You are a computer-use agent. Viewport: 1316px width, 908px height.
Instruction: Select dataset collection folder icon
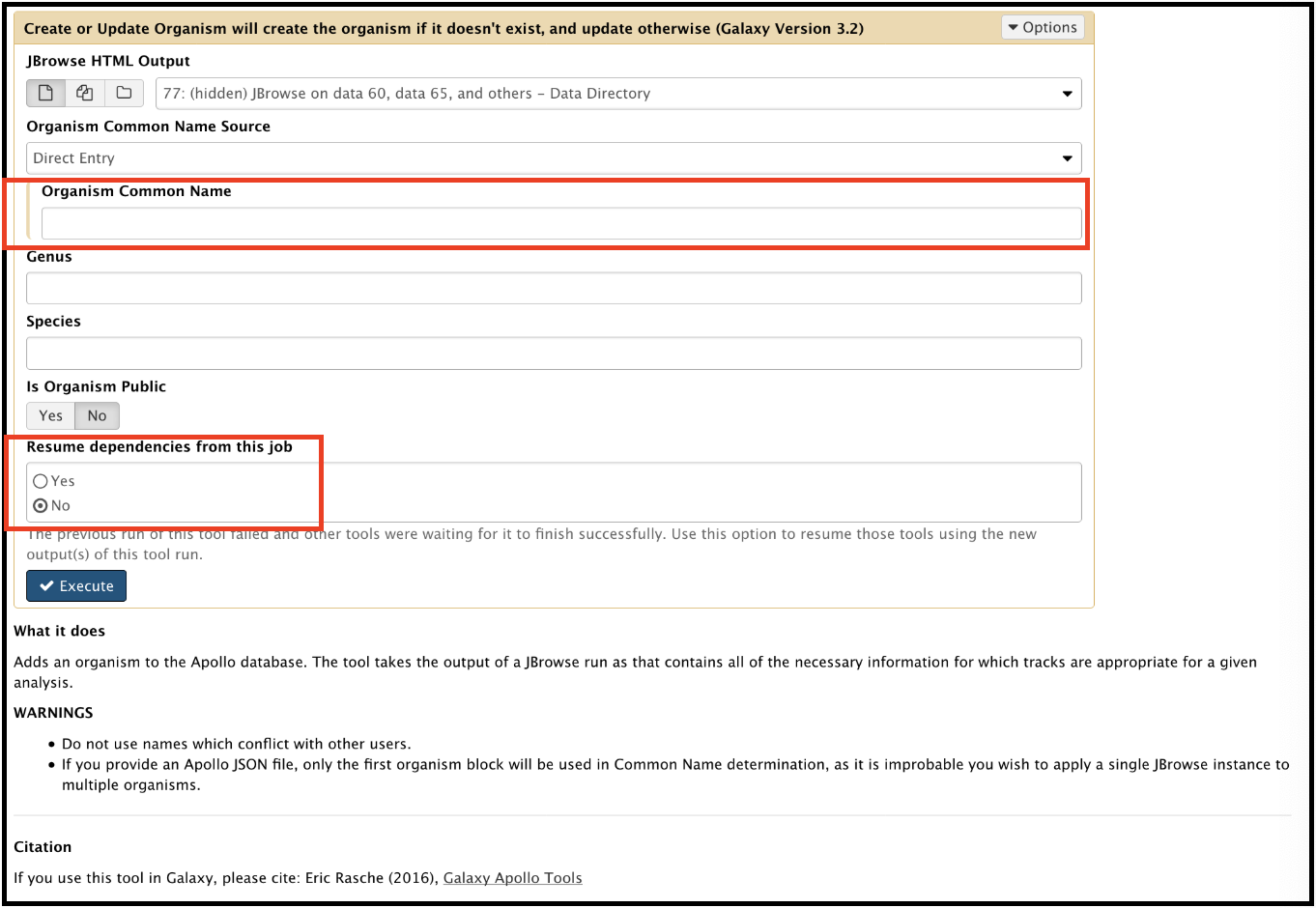tap(124, 93)
